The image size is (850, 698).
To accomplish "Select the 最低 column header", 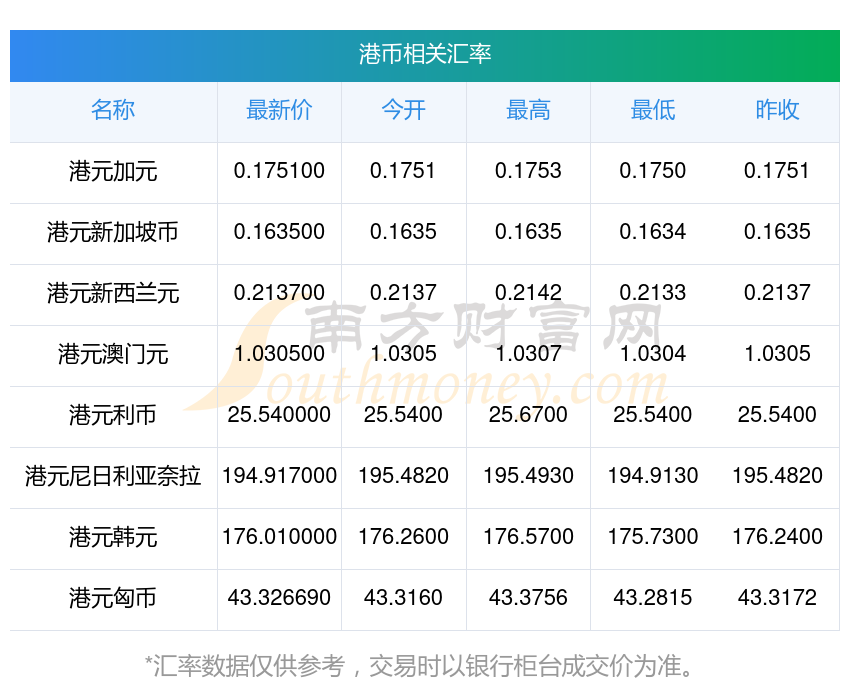I will point(653,110).
